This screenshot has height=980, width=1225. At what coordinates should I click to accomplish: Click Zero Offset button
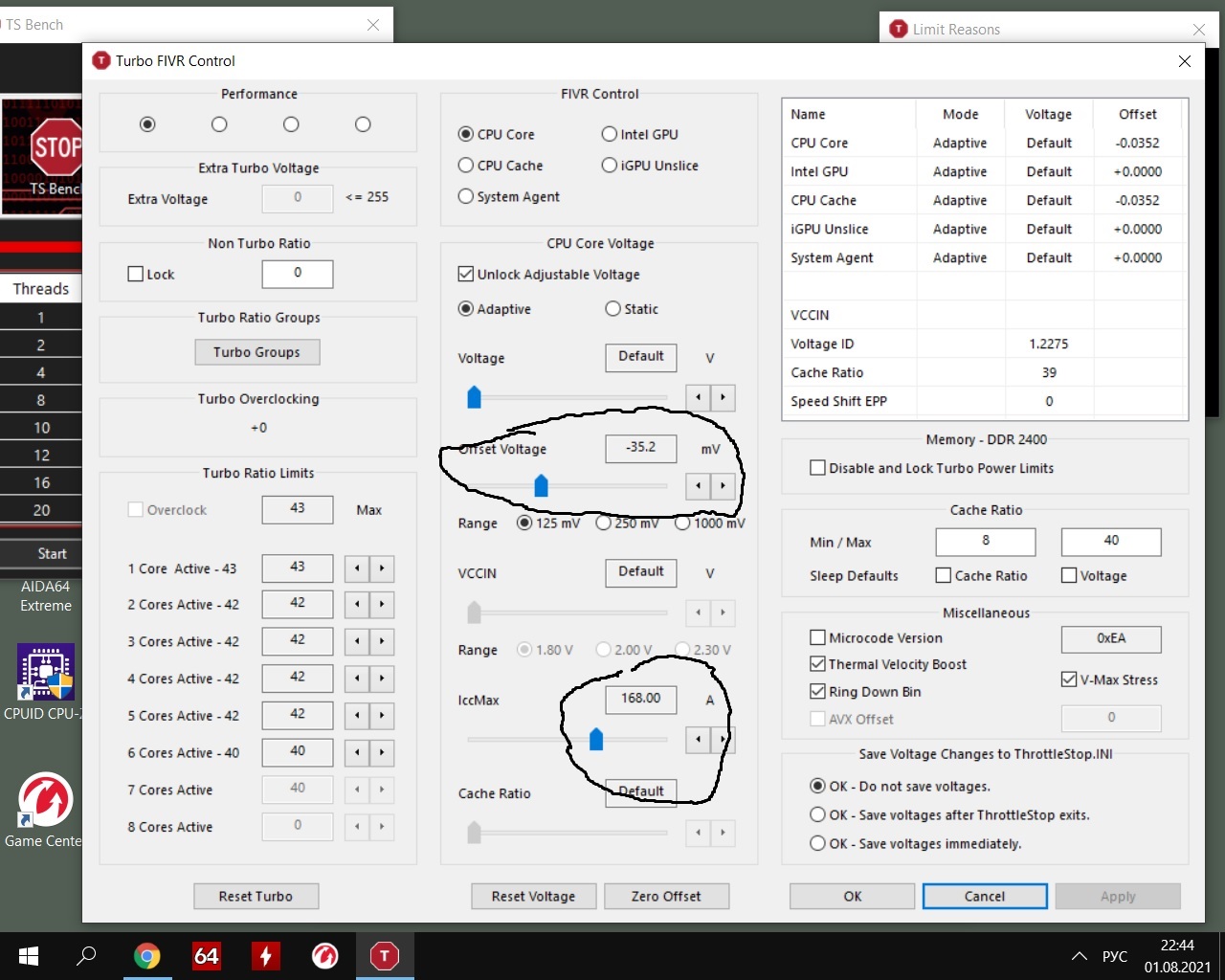[x=666, y=896]
